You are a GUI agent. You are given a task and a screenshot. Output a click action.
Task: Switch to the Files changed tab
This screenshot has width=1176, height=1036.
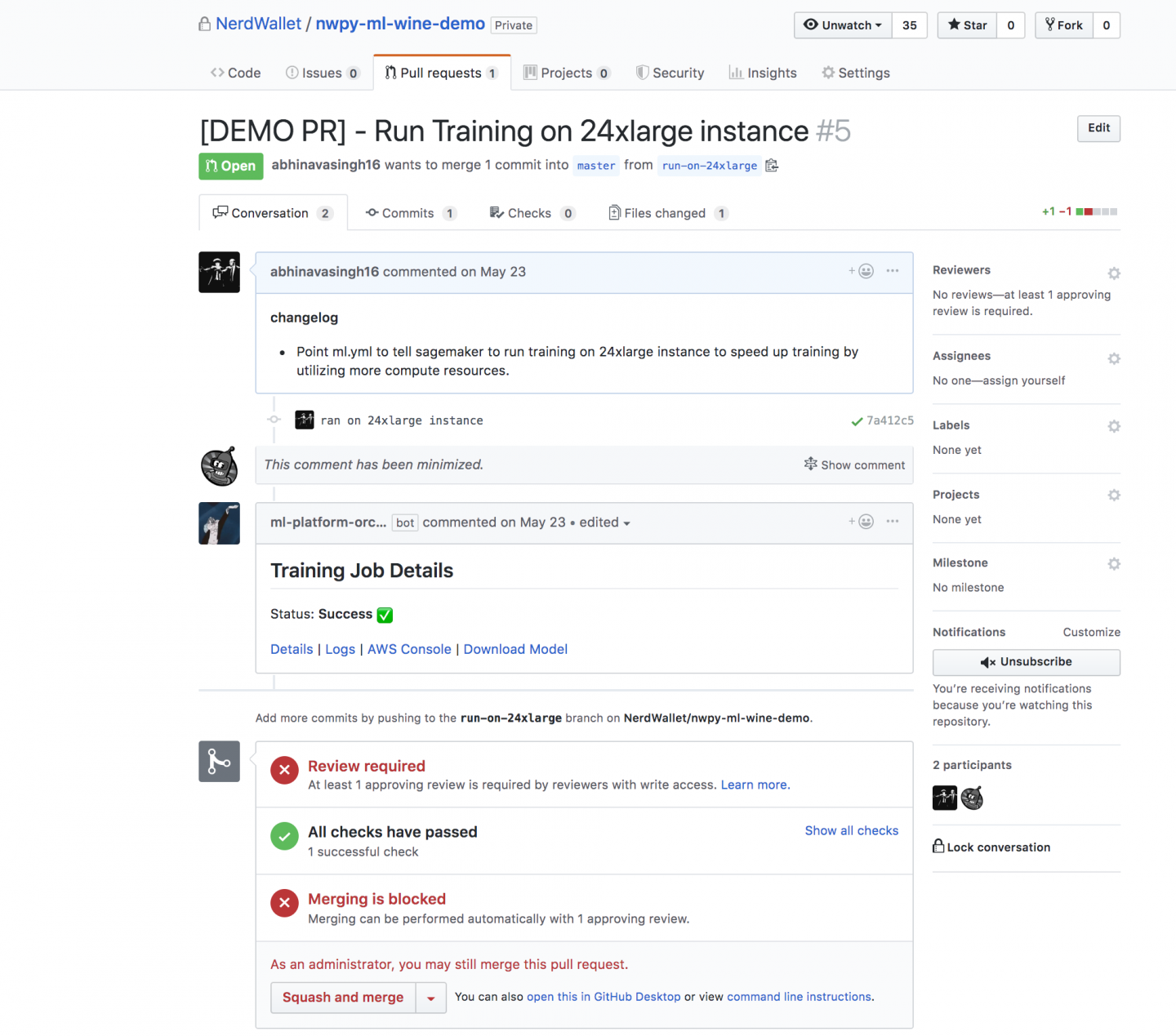click(x=664, y=213)
